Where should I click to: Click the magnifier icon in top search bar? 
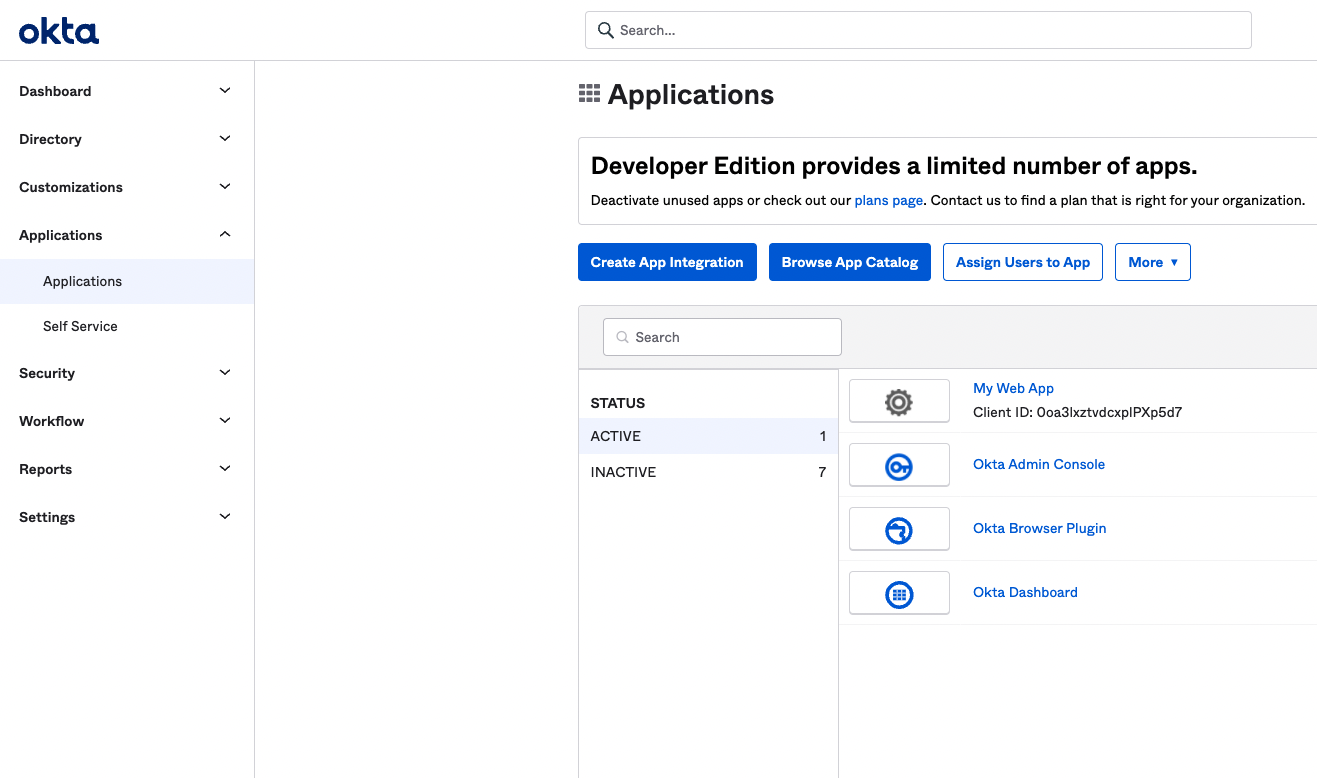[x=605, y=30]
